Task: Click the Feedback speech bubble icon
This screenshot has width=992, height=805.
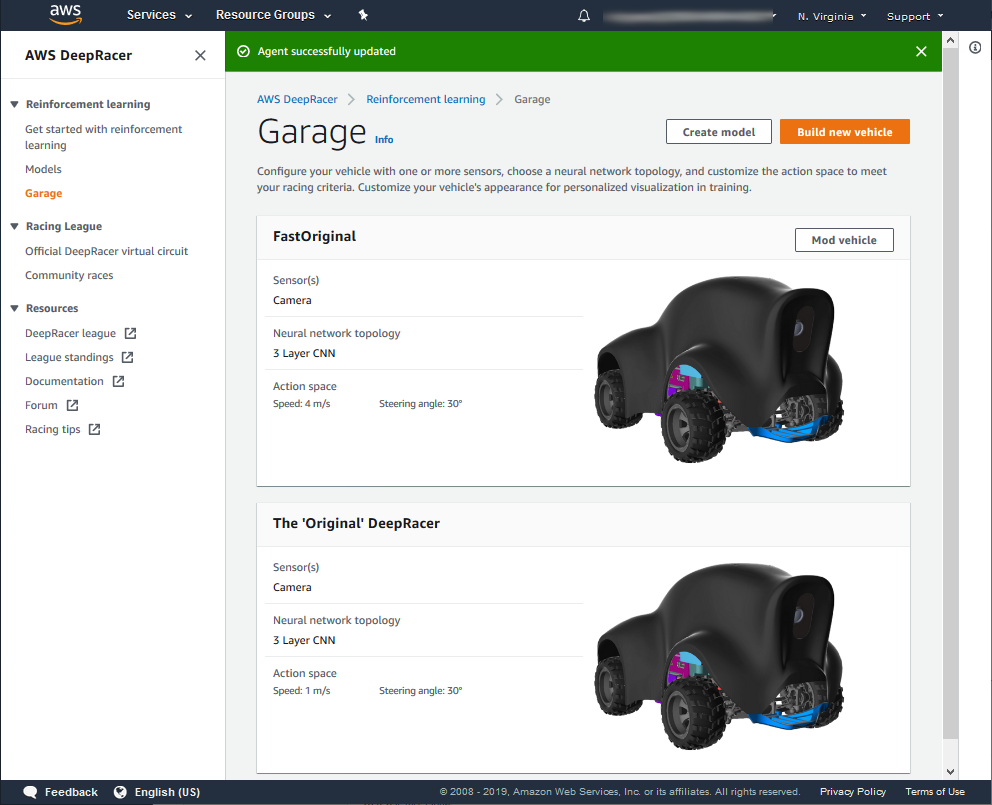Action: click(31, 792)
